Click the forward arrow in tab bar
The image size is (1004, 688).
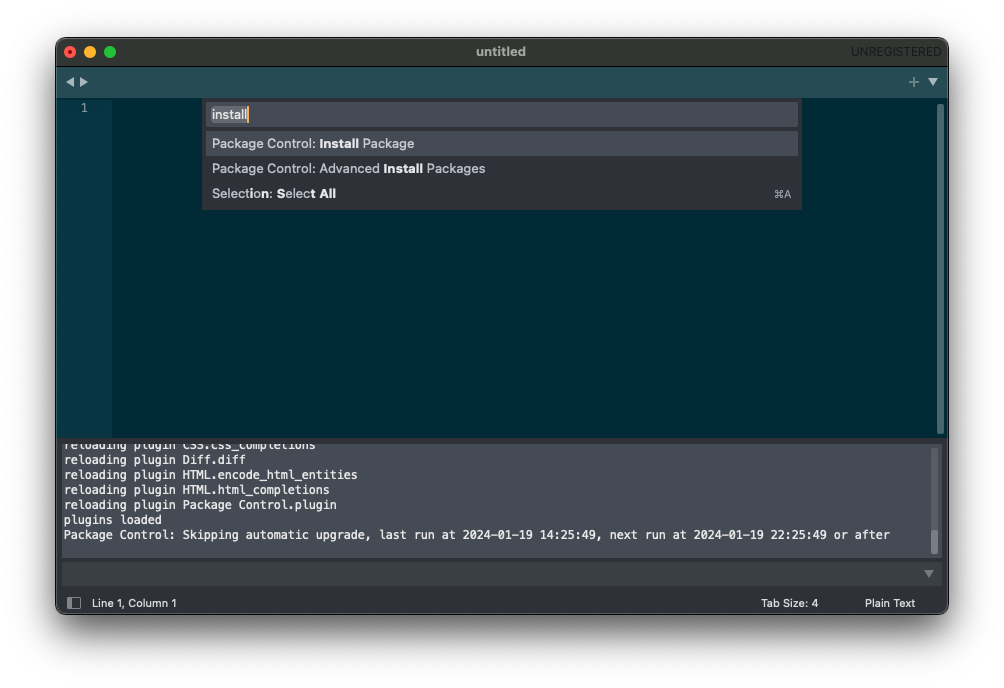pos(84,82)
